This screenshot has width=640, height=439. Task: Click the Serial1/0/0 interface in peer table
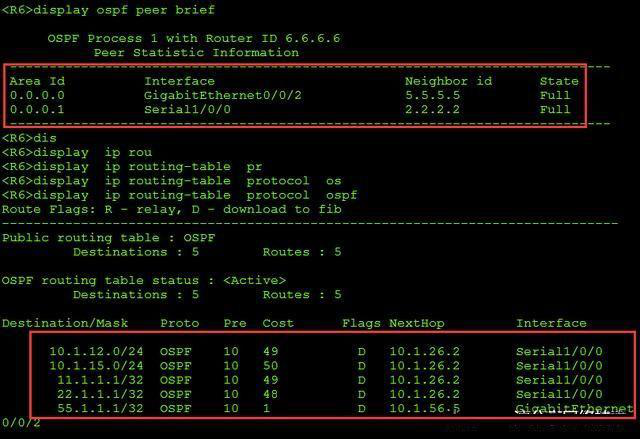click(x=187, y=109)
